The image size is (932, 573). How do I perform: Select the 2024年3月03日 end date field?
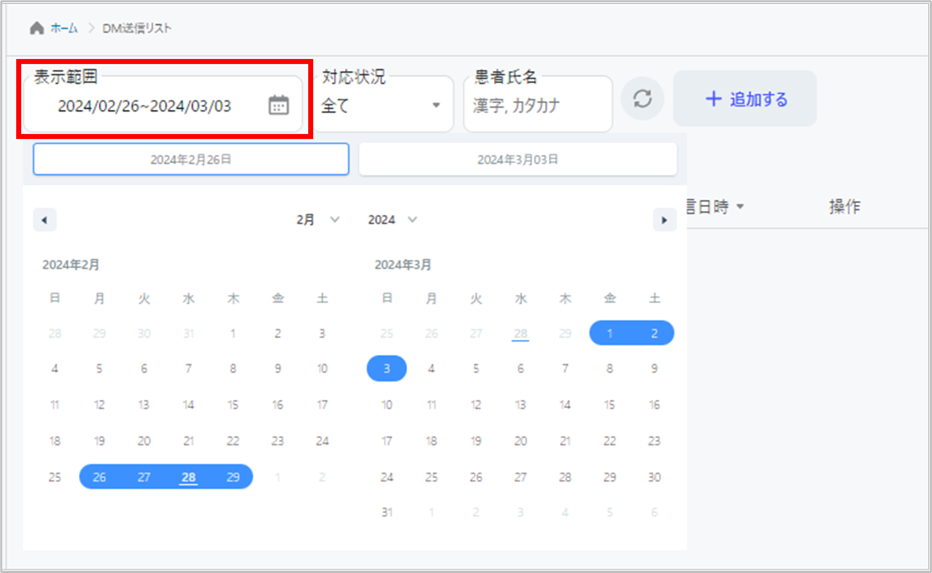517,159
